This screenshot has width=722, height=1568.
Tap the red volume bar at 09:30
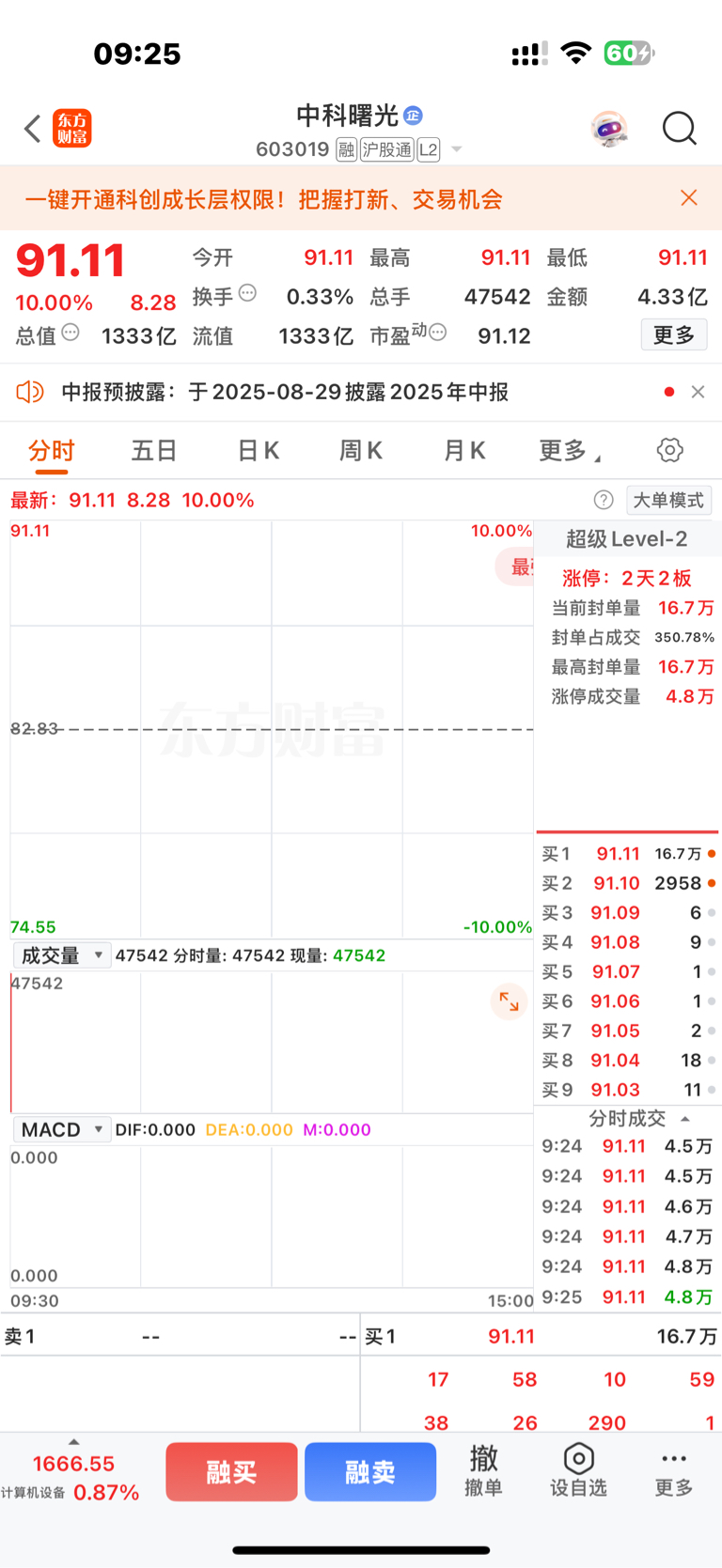tap(11, 1043)
